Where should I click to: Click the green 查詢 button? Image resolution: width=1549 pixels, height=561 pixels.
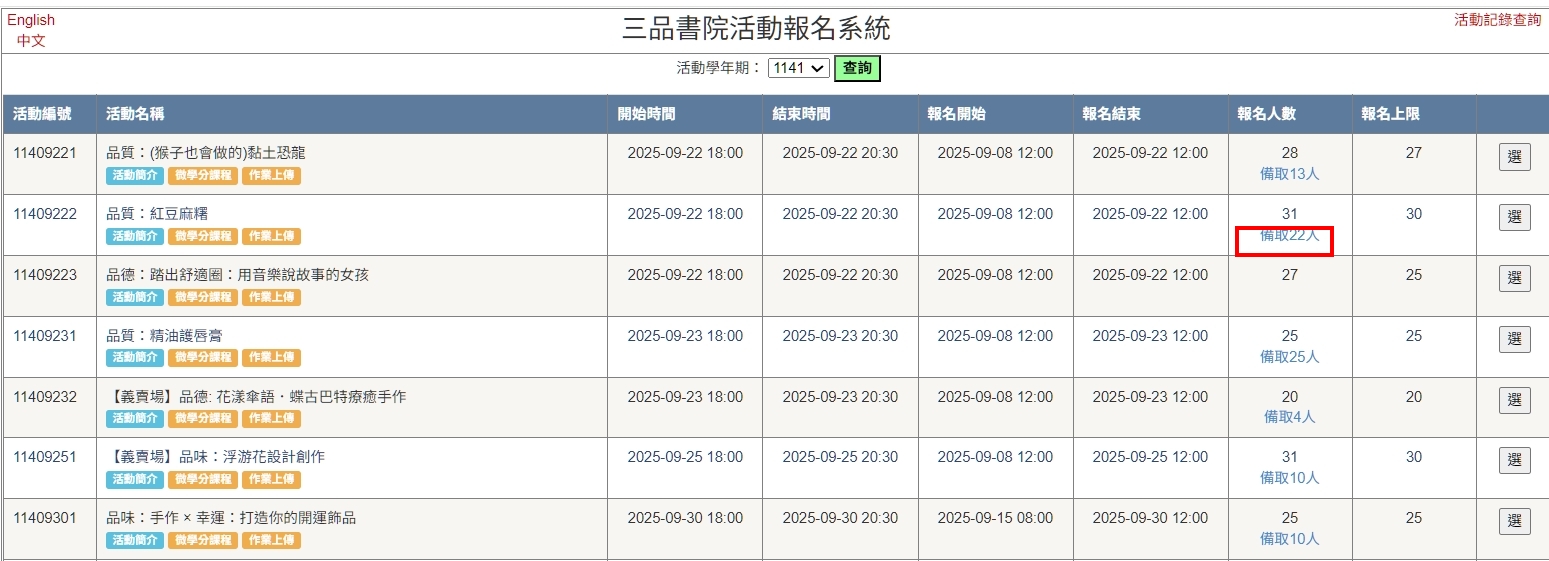click(857, 68)
